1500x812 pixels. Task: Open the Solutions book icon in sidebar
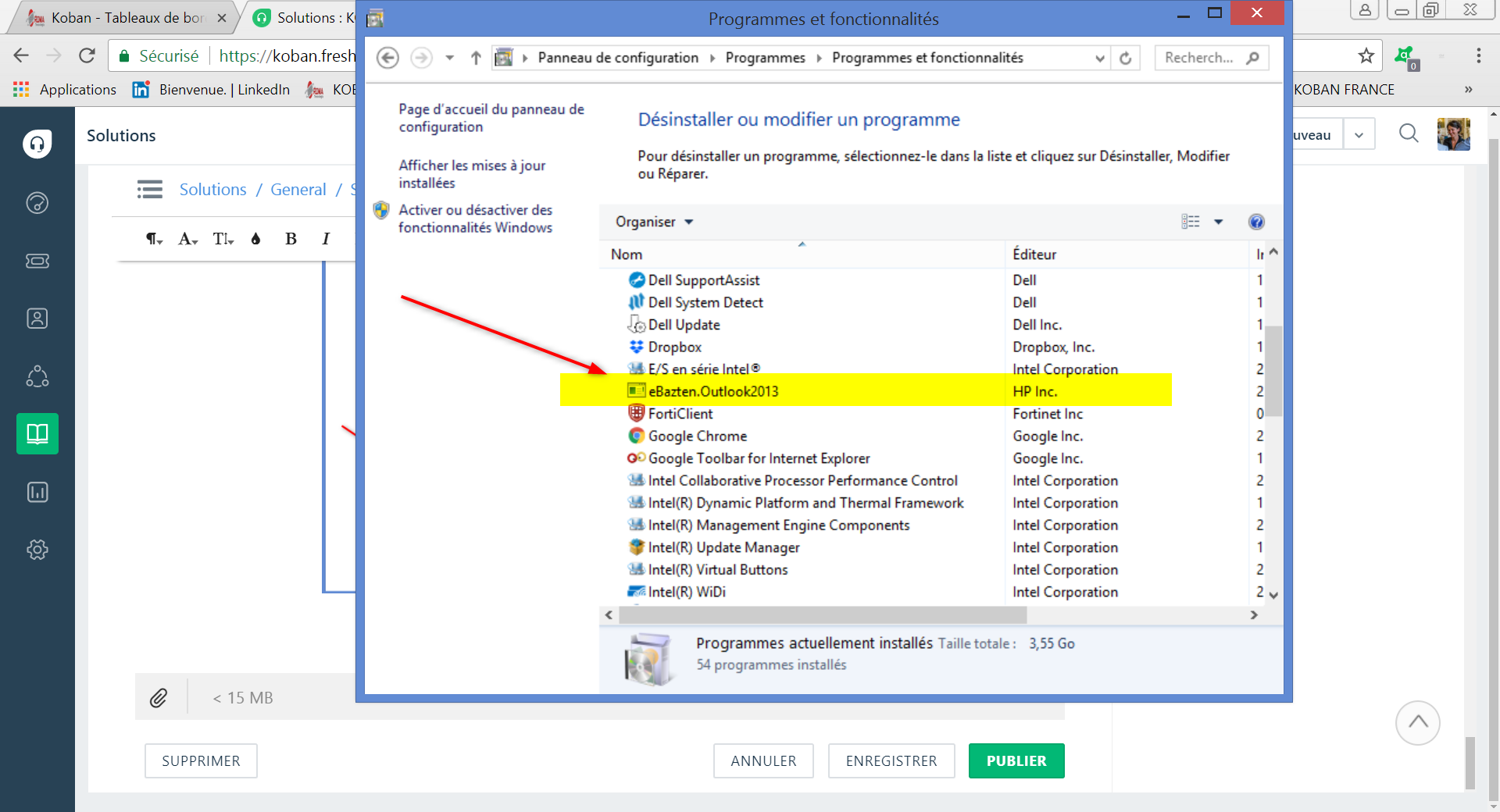(37, 434)
